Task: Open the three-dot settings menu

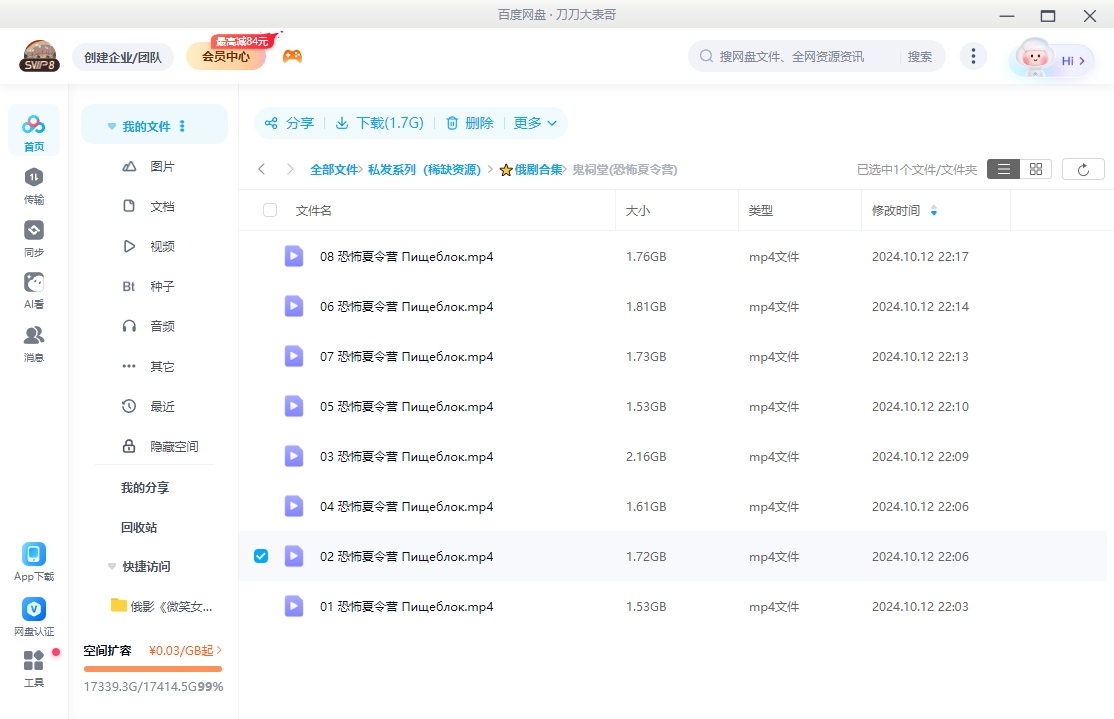Action: (x=973, y=56)
